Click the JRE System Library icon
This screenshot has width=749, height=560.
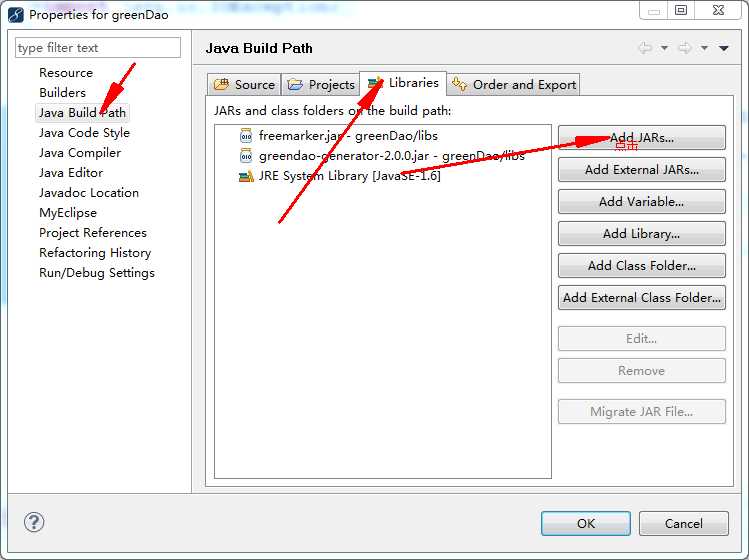[246, 176]
